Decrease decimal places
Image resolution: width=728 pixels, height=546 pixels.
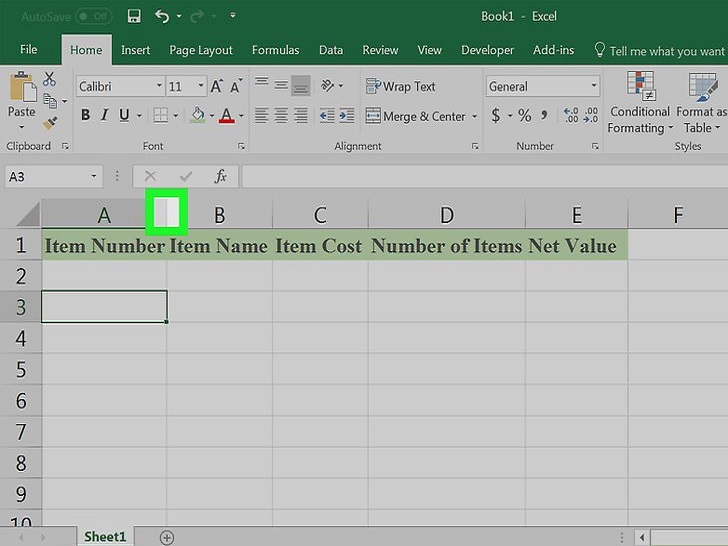pyautogui.click(x=591, y=115)
